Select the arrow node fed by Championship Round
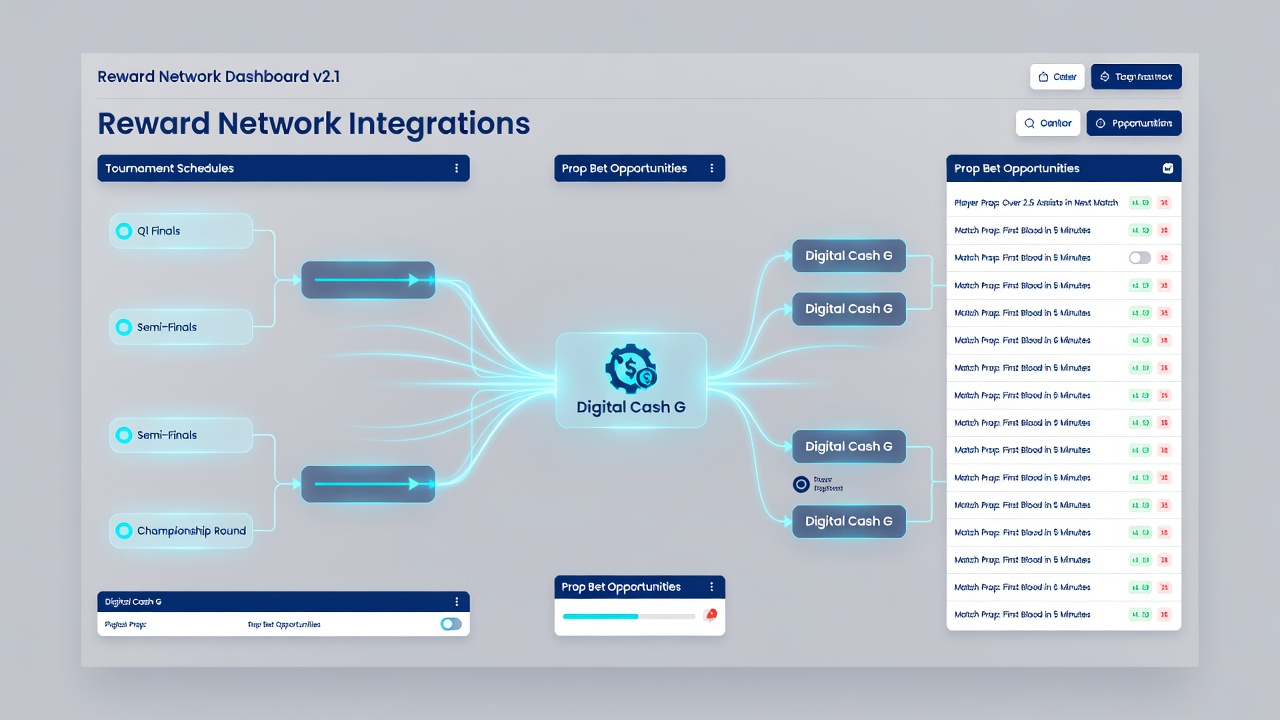This screenshot has width=1280, height=720. [x=368, y=484]
